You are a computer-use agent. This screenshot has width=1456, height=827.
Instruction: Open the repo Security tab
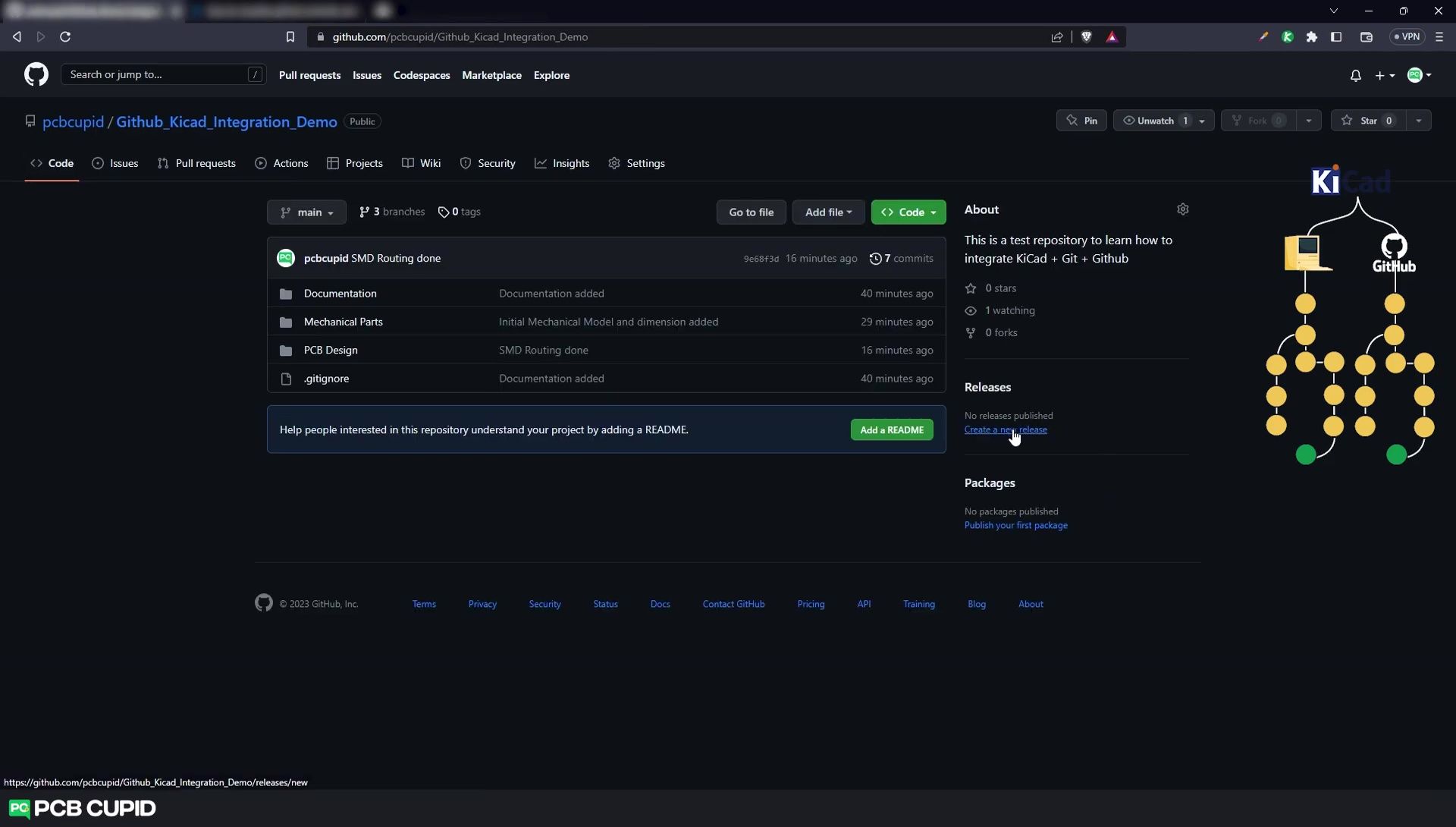[x=488, y=163]
